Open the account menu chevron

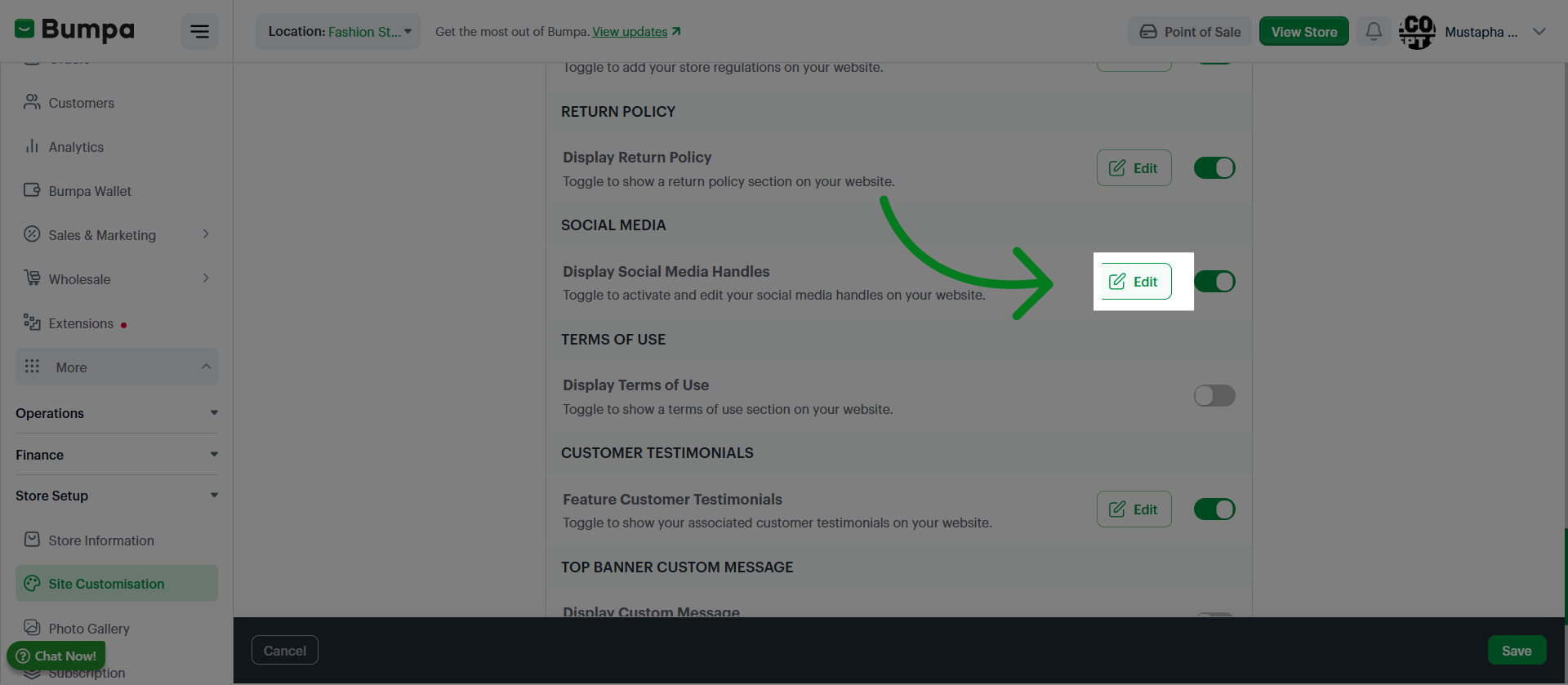(1539, 32)
